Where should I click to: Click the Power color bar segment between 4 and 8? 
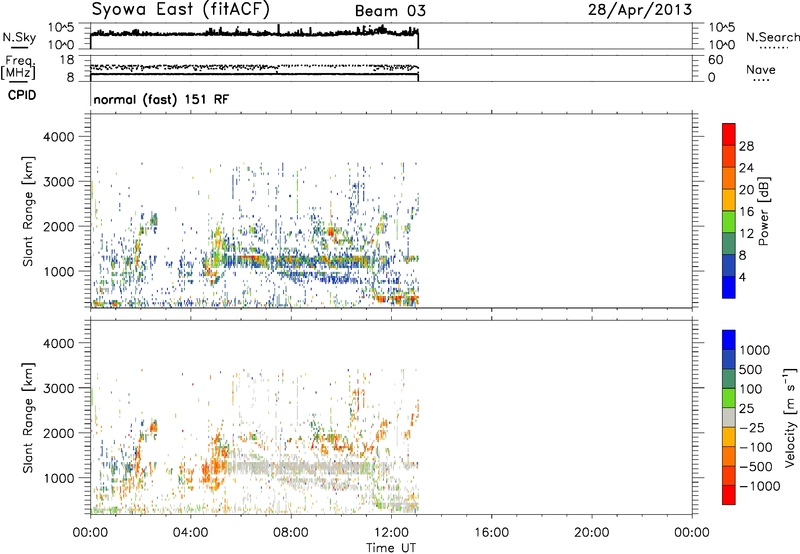point(729,265)
